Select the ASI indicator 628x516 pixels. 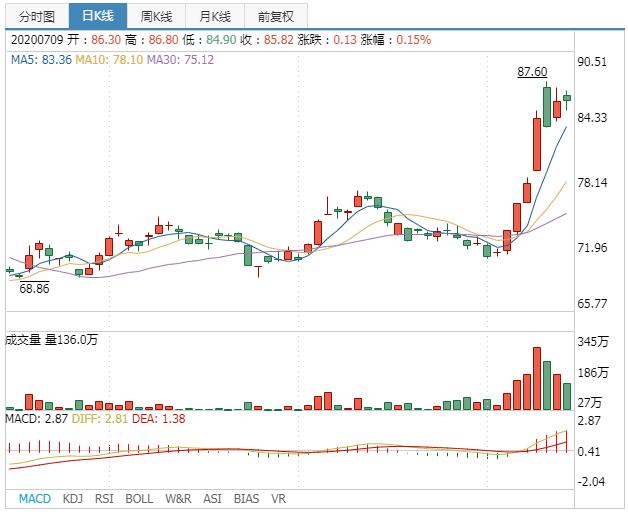tap(212, 498)
